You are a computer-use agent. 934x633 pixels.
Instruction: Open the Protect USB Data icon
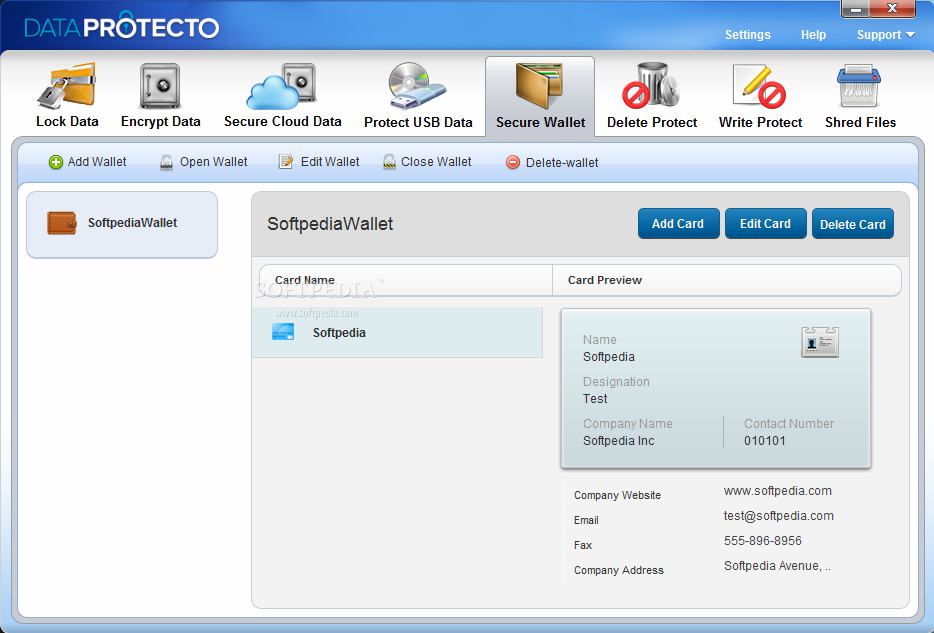point(417,86)
